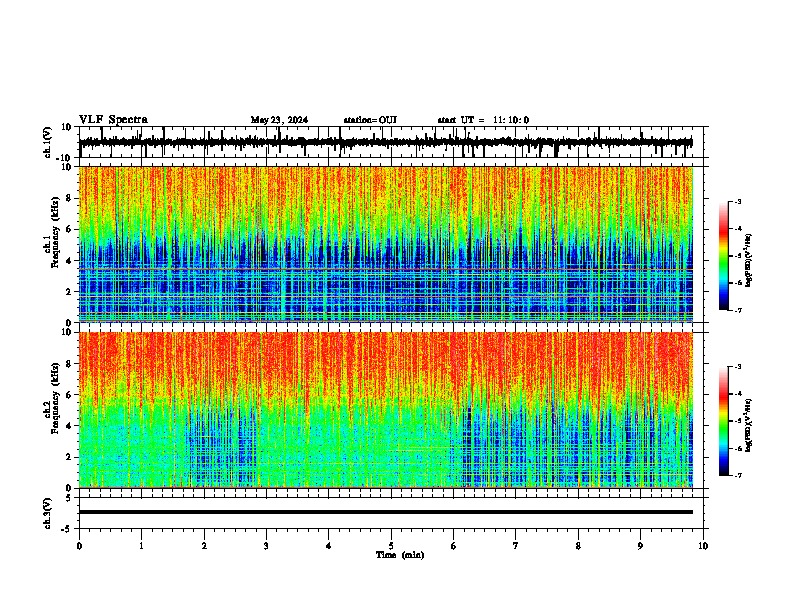Click the "Time (min)" axis label
Image resolution: width=792 pixels, height=612 pixels.
400,555
